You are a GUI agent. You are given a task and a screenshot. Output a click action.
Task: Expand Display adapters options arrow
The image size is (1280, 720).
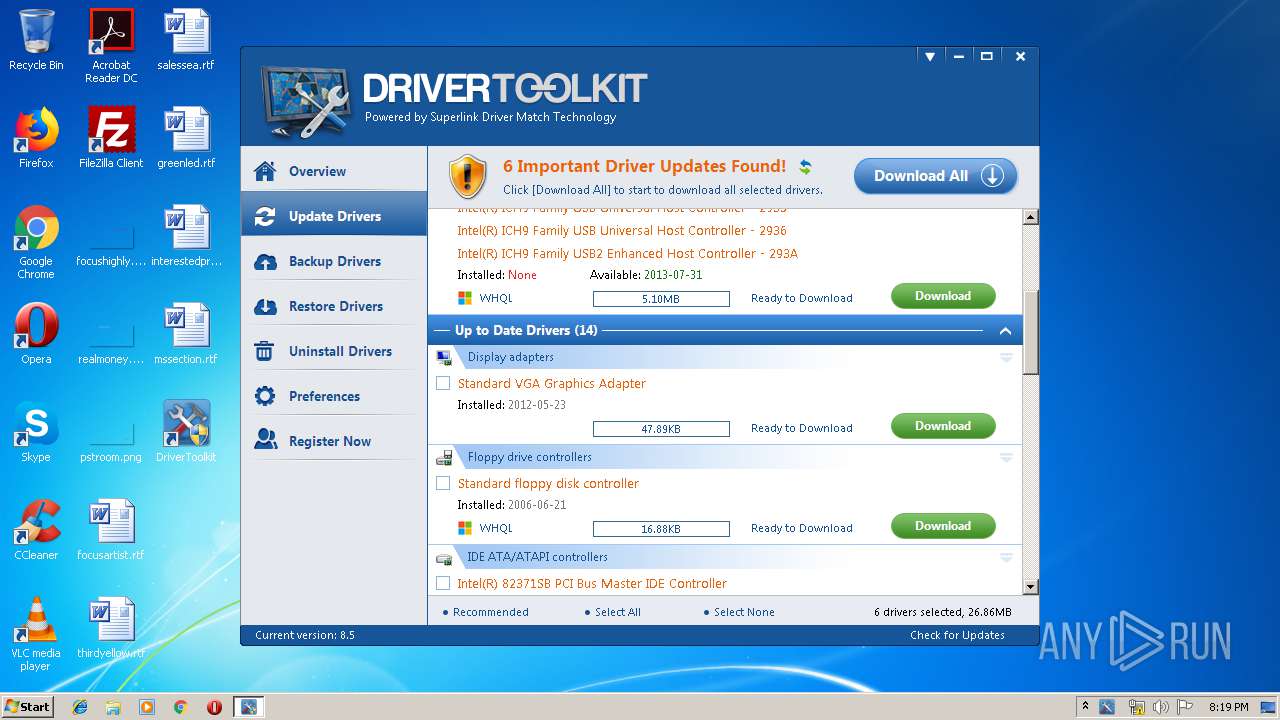[1006, 357]
